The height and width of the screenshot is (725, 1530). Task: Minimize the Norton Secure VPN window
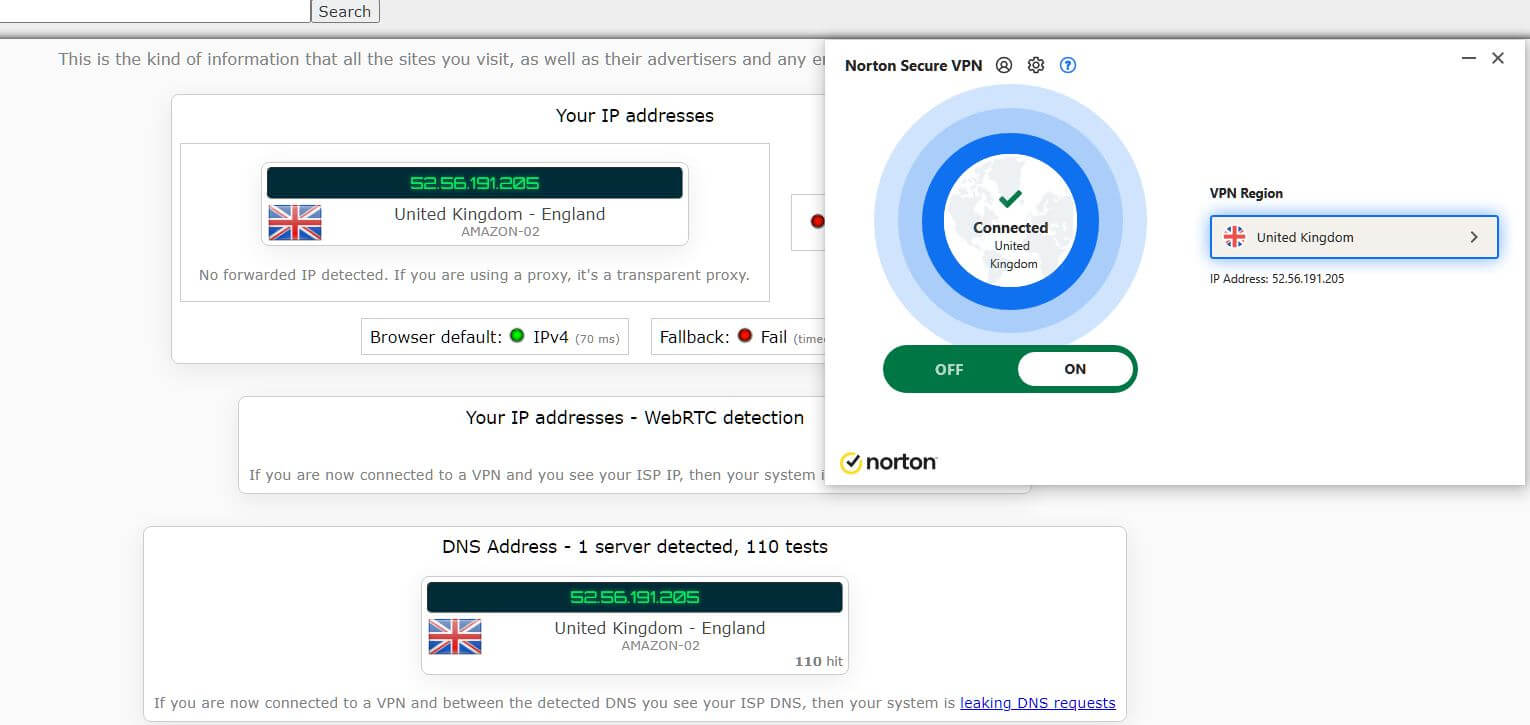click(x=1469, y=58)
